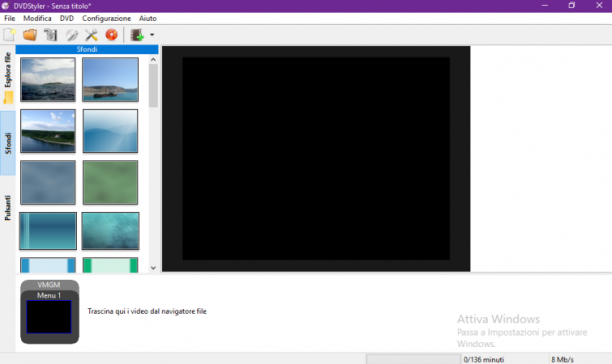The width and height of the screenshot is (612, 364).
Task: Click the Sfondi panel header
Action: coord(87,50)
